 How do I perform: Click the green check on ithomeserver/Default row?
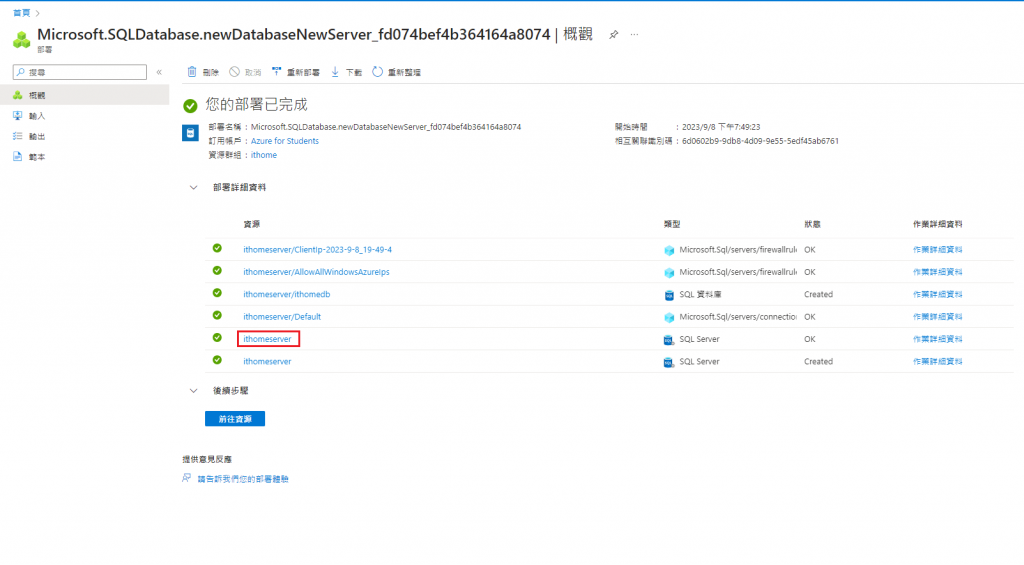pyautogui.click(x=217, y=315)
